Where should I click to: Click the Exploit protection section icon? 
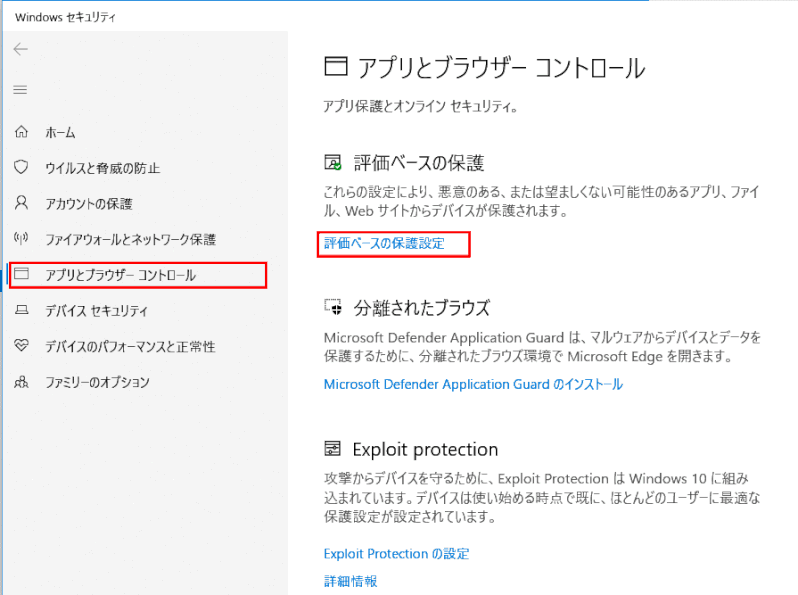333,448
